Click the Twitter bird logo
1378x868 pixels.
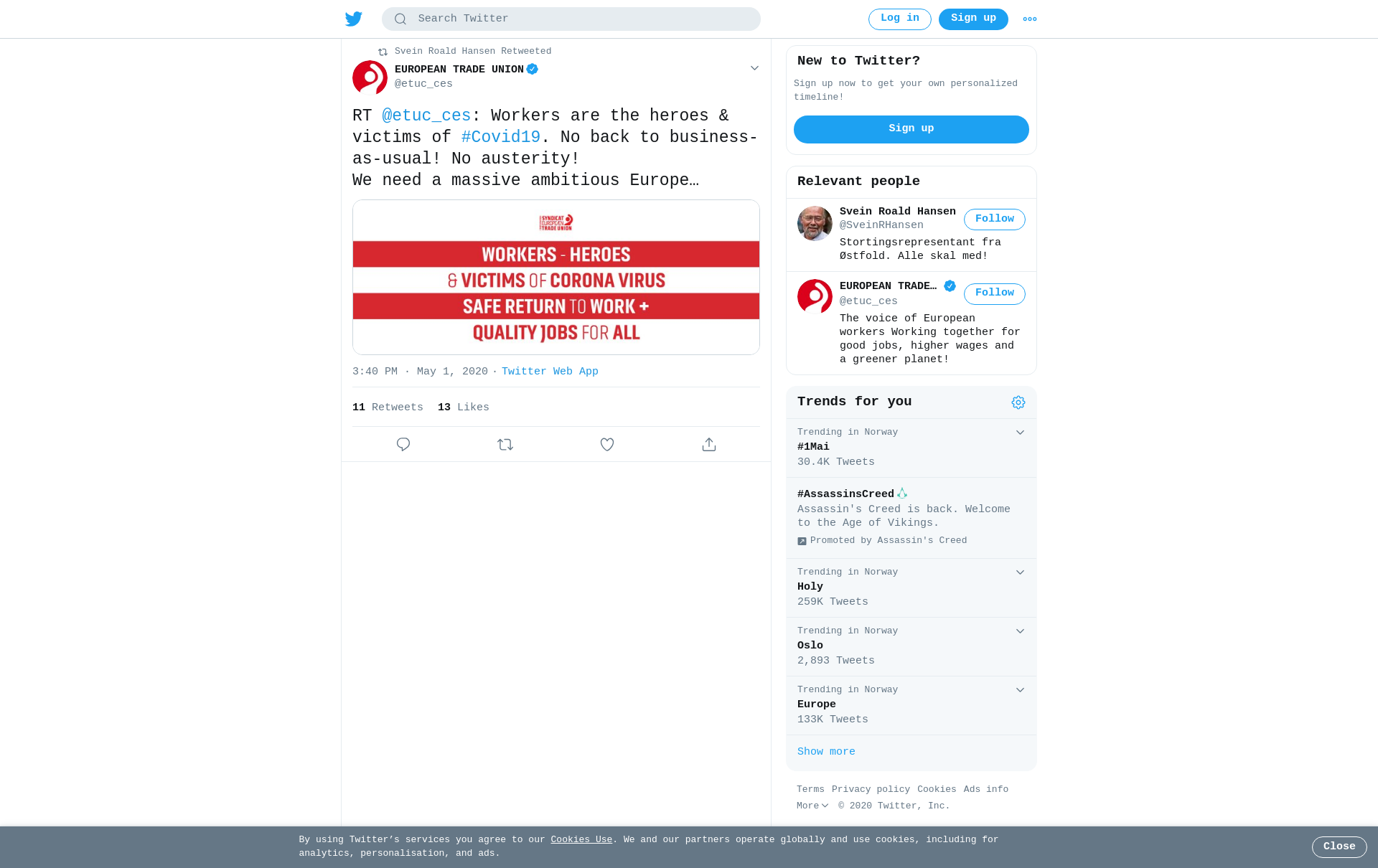(354, 19)
